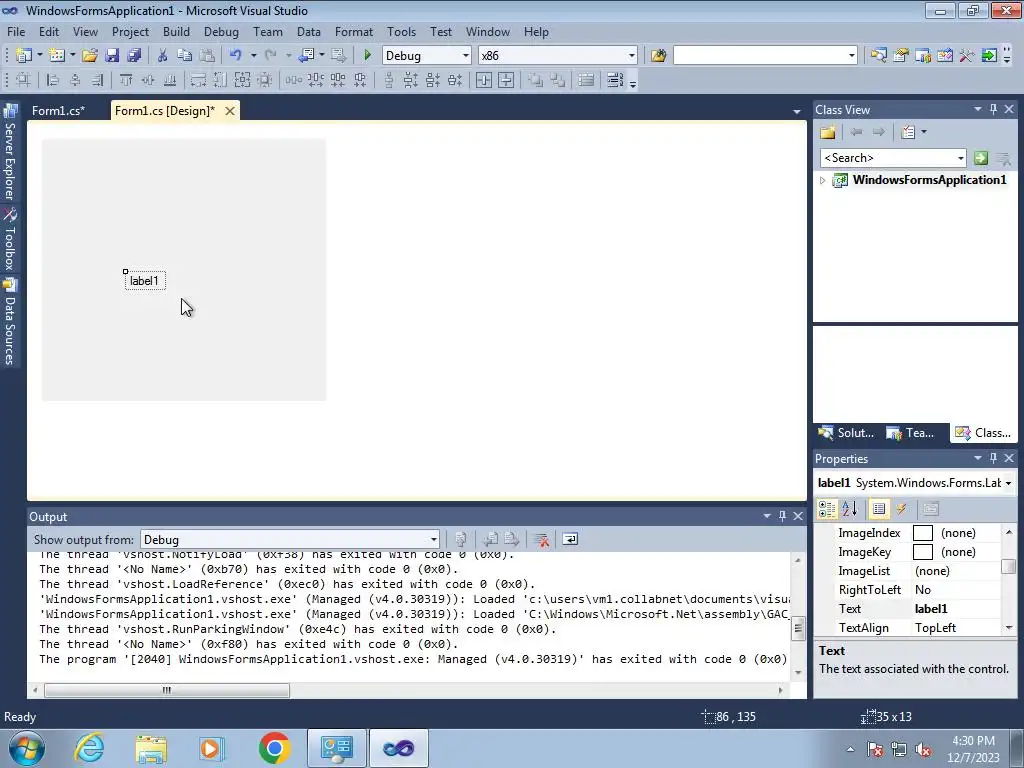Image resolution: width=1024 pixels, height=768 pixels.
Task: Click the Align Lefts layout icon
Action: pyautogui.click(x=53, y=80)
